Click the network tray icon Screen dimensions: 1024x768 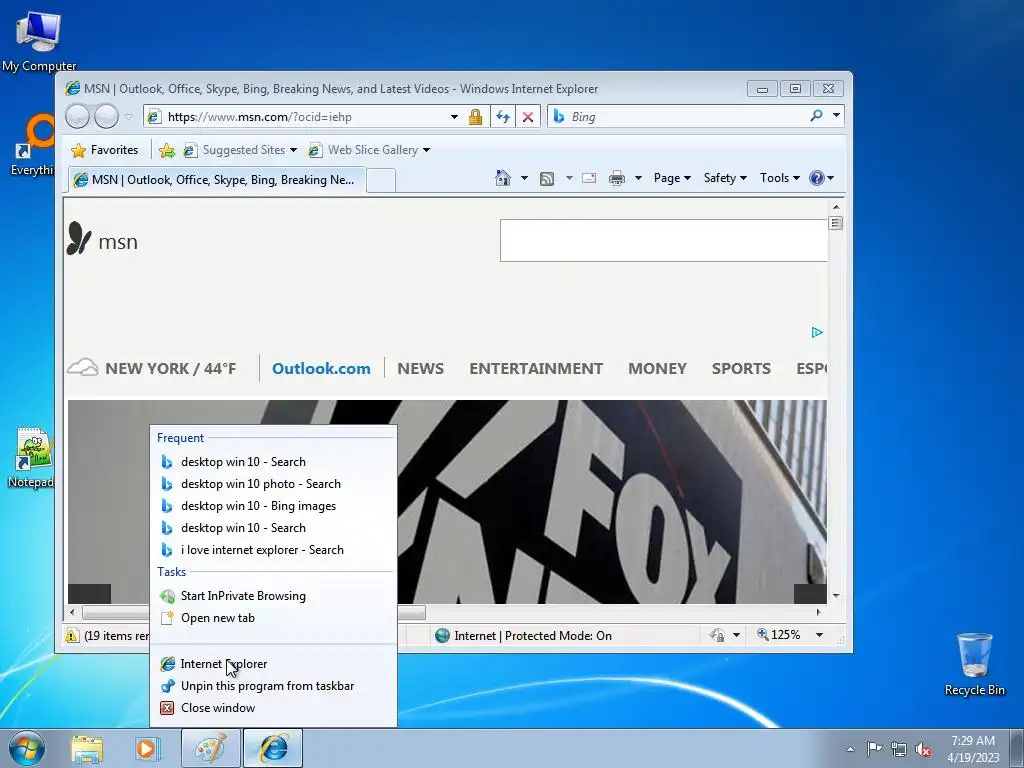899,749
